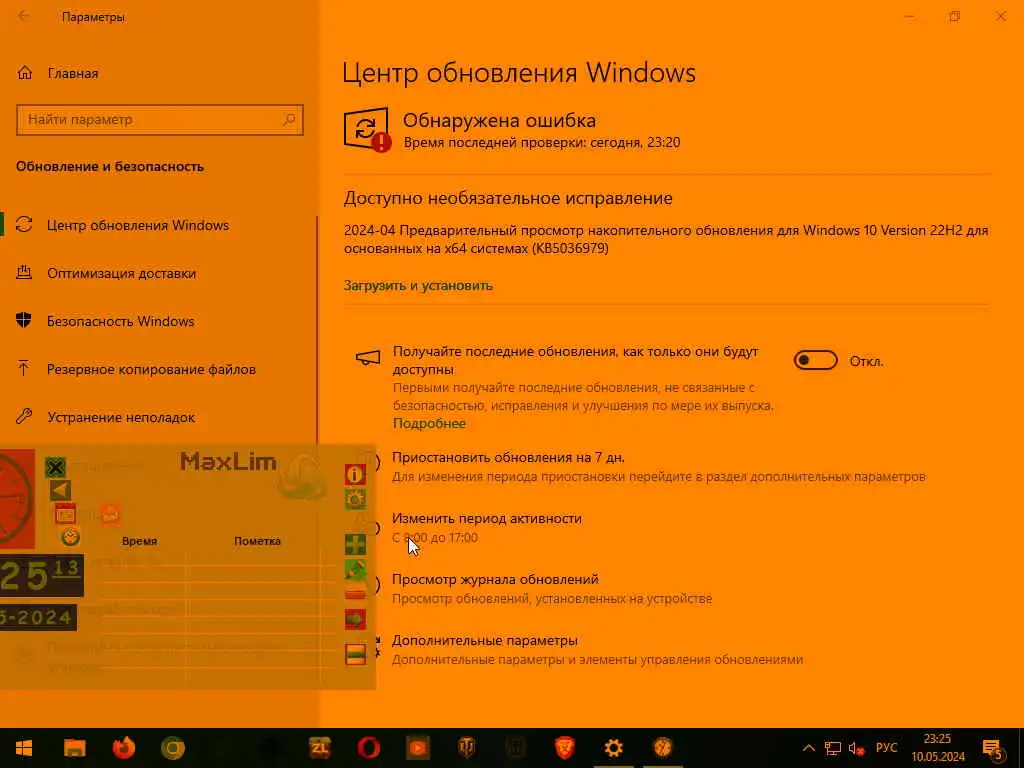This screenshot has width=1024, height=768.
Task: Click the muted volume tray icon
Action: [856, 748]
